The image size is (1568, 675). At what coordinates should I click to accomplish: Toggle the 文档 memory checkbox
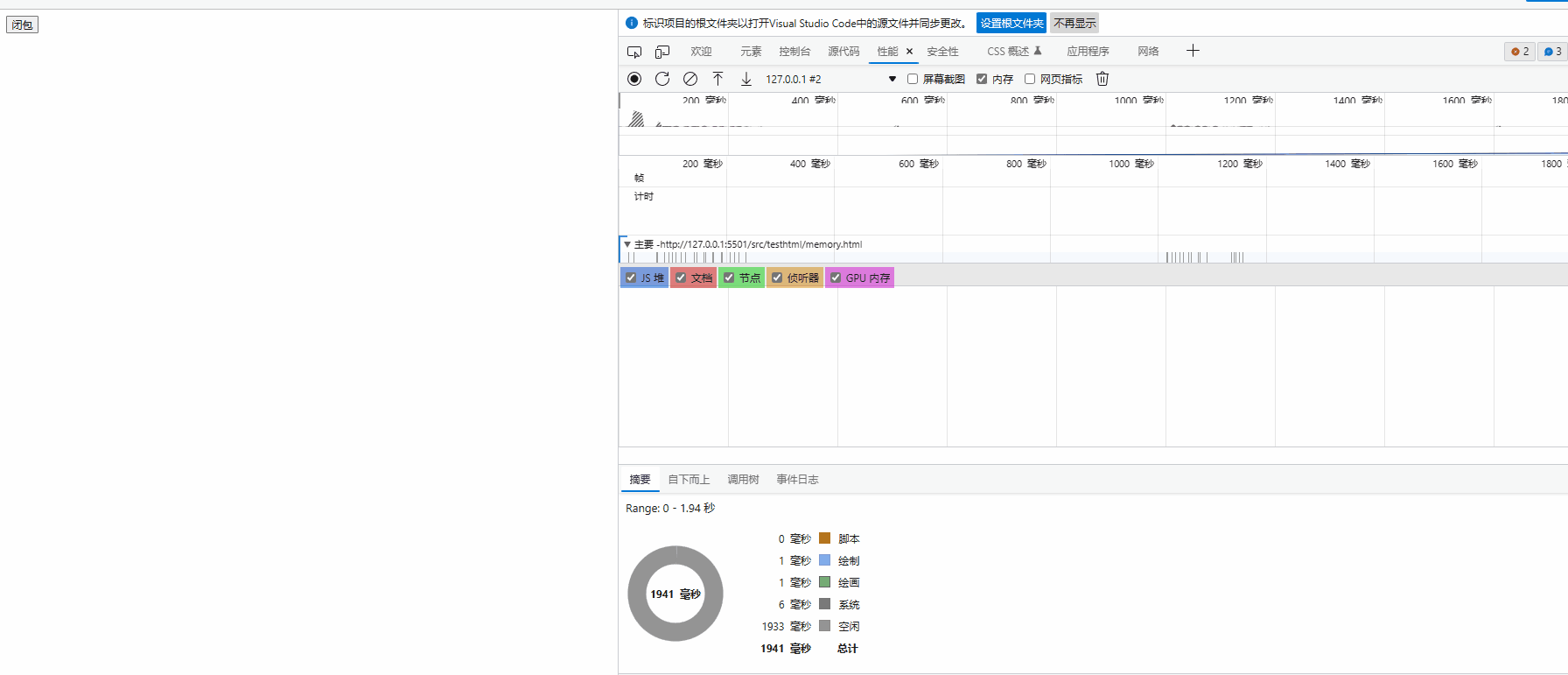(x=681, y=278)
